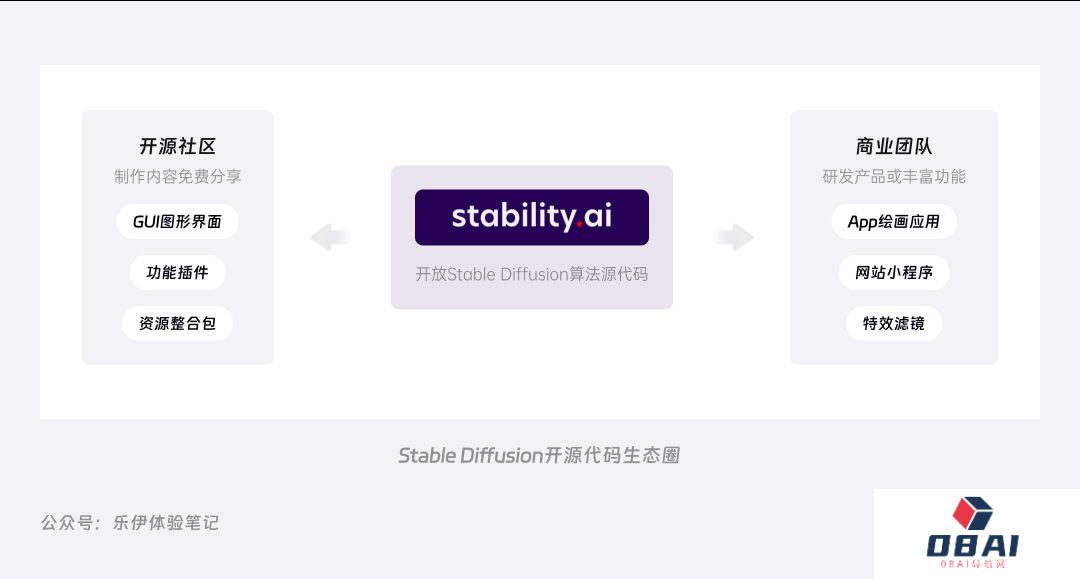Select the GUI图形界面 pill
The image size is (1080, 579).
[178, 221]
